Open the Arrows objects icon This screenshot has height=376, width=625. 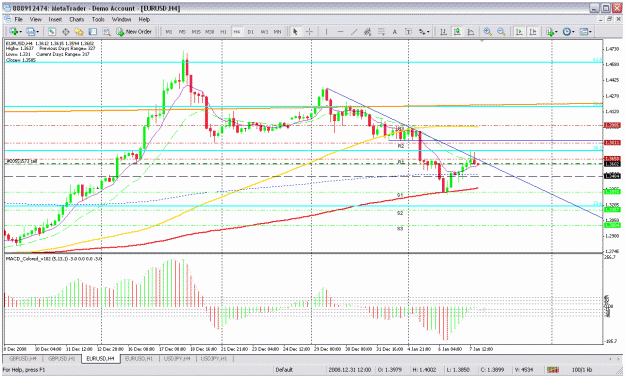[x=422, y=31]
